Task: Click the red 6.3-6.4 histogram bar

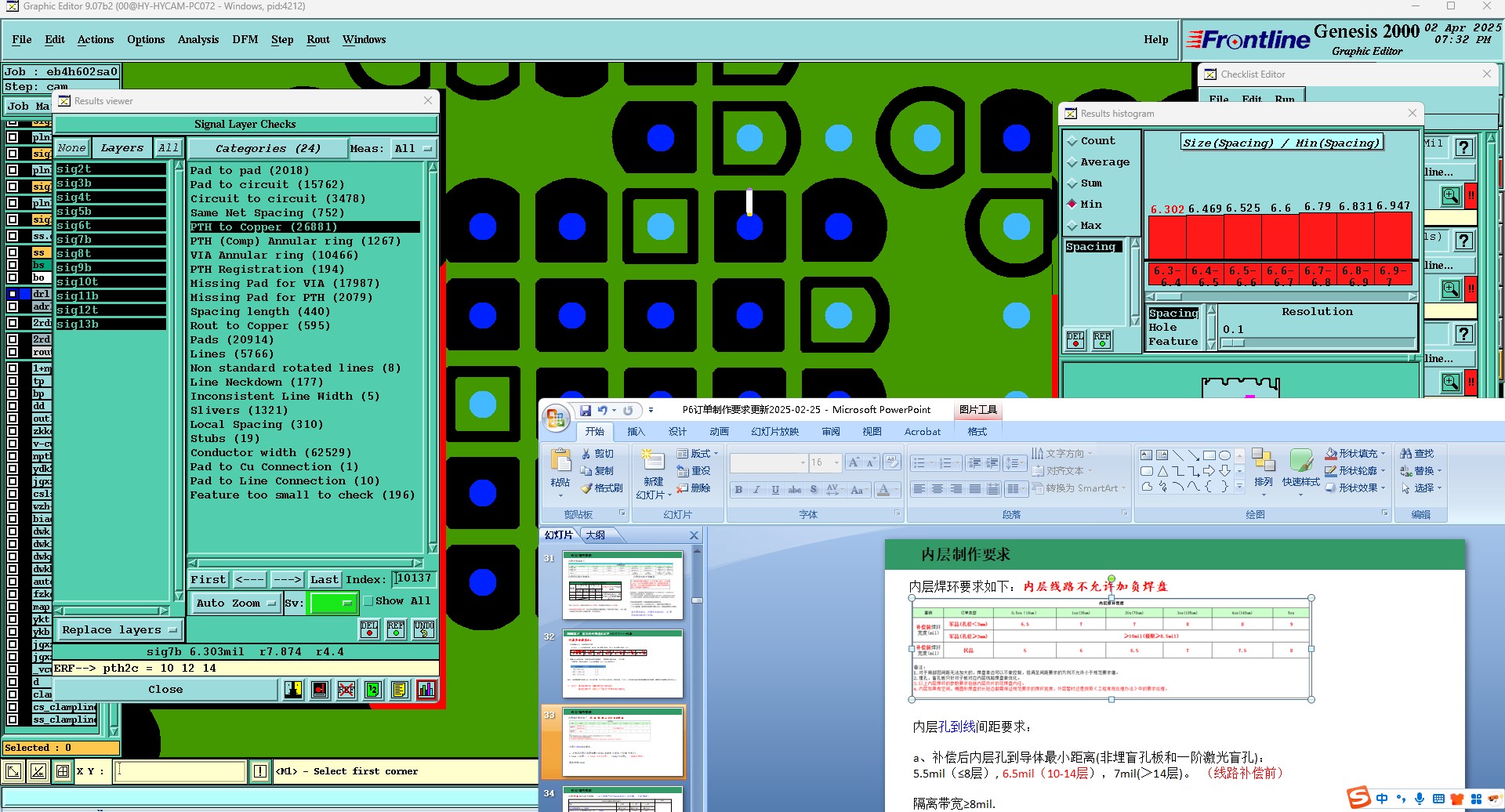Action: [x=1167, y=237]
